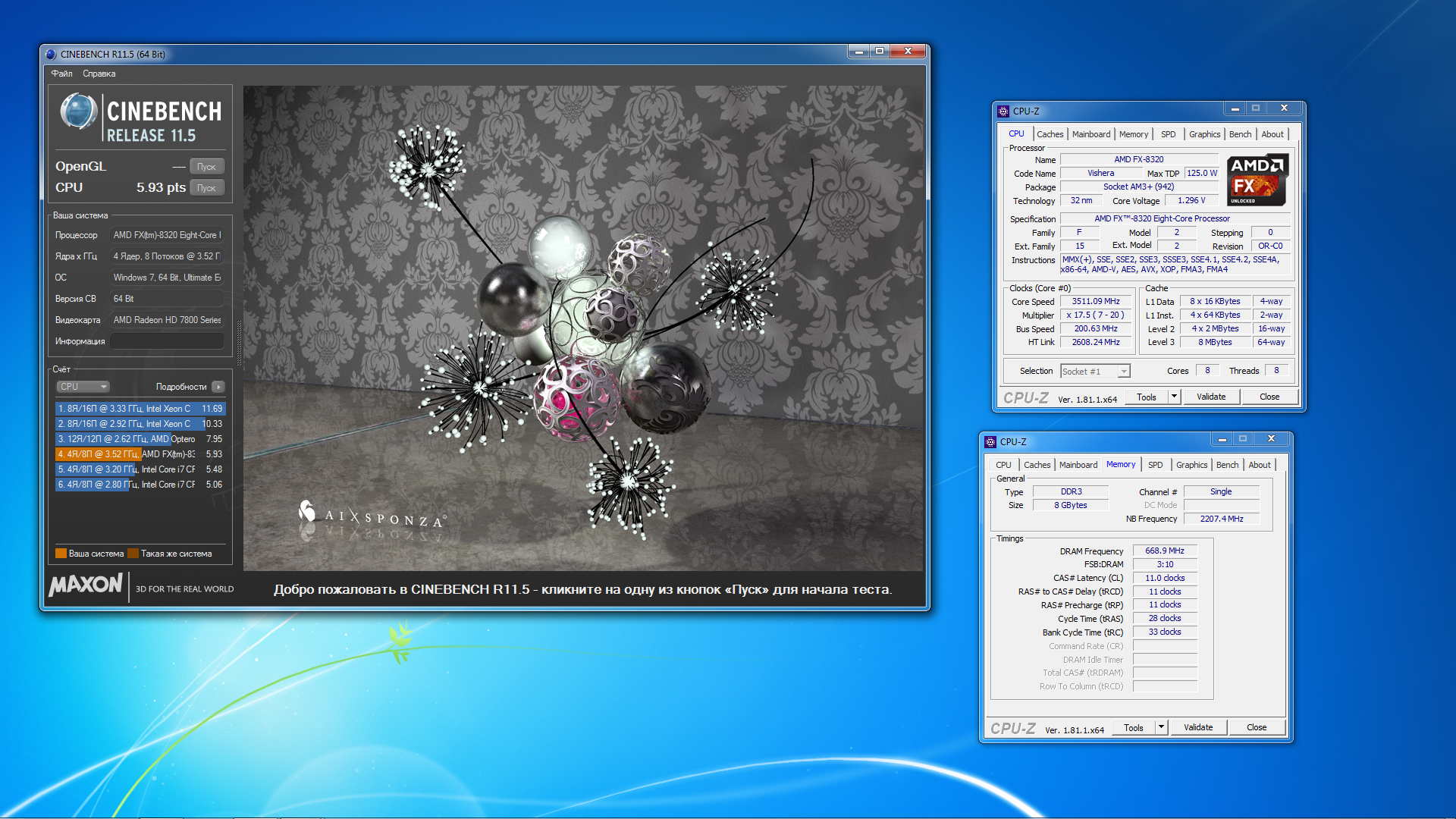Screen dimensions: 1456x819
Task: Click Close button in lower CPU-Z window
Action: point(1257,727)
